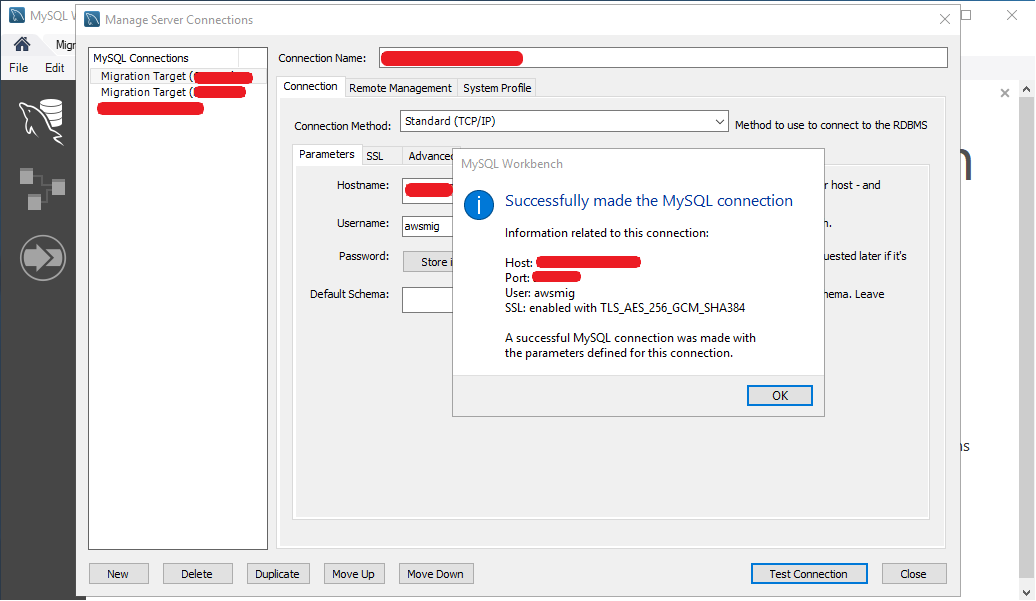Click the 'A successful MySQL connection was made' text
1036x601 pixels.
pos(630,345)
